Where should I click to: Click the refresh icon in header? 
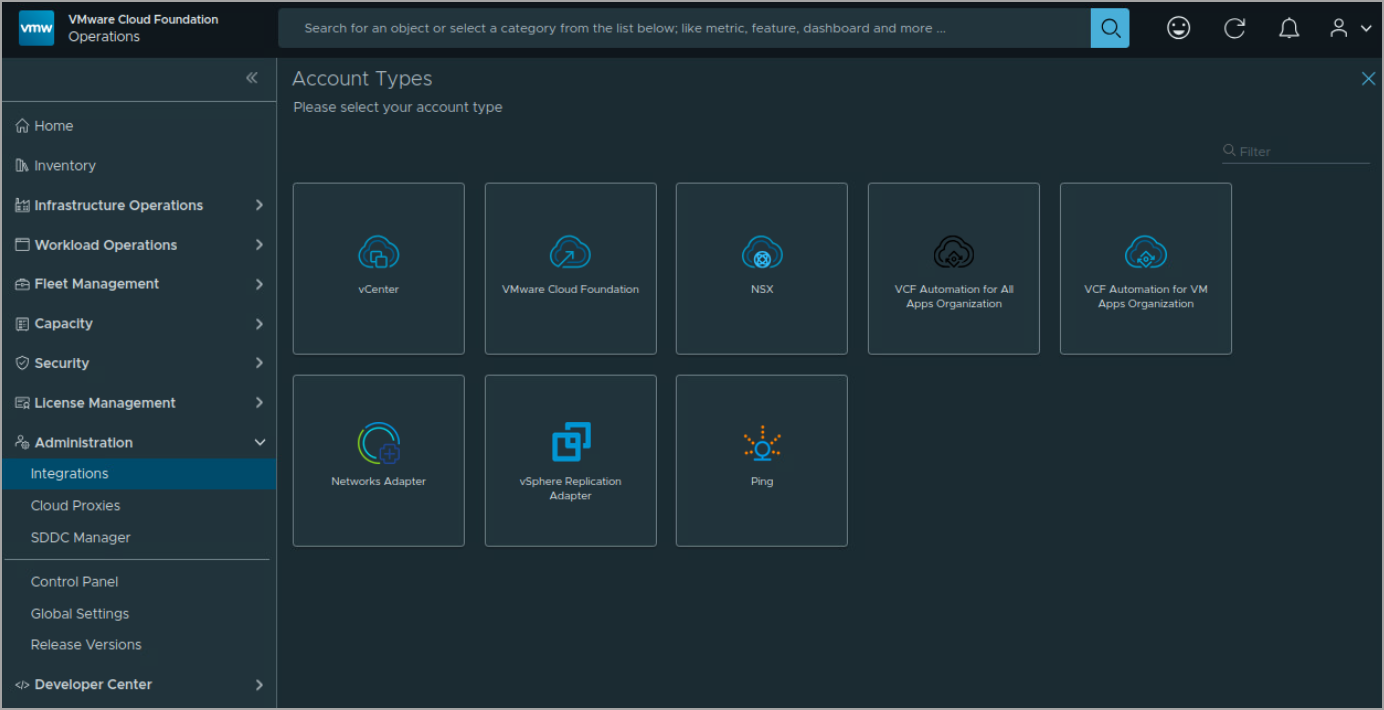(x=1234, y=29)
